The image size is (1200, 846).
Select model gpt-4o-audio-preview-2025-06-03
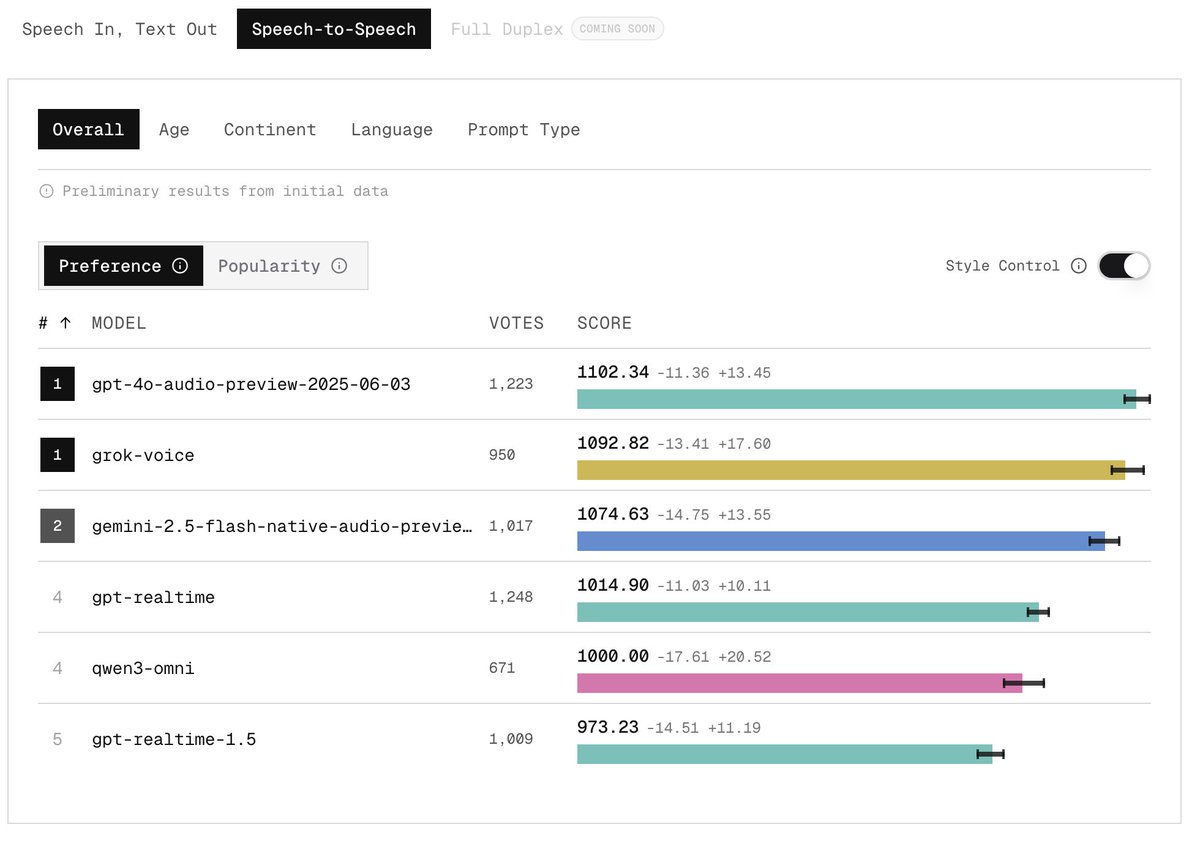251,384
